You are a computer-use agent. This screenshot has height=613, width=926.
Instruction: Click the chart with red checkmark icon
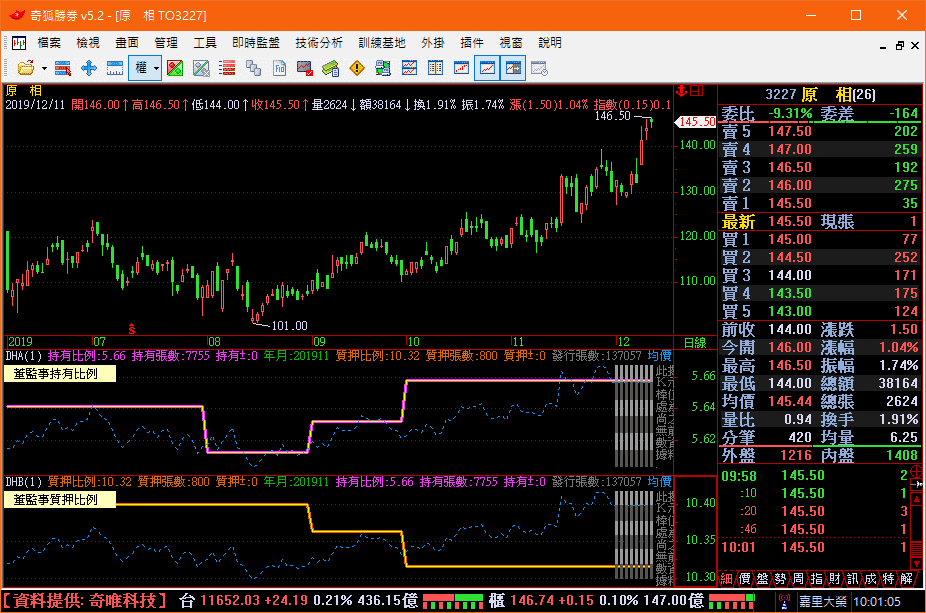coord(305,69)
